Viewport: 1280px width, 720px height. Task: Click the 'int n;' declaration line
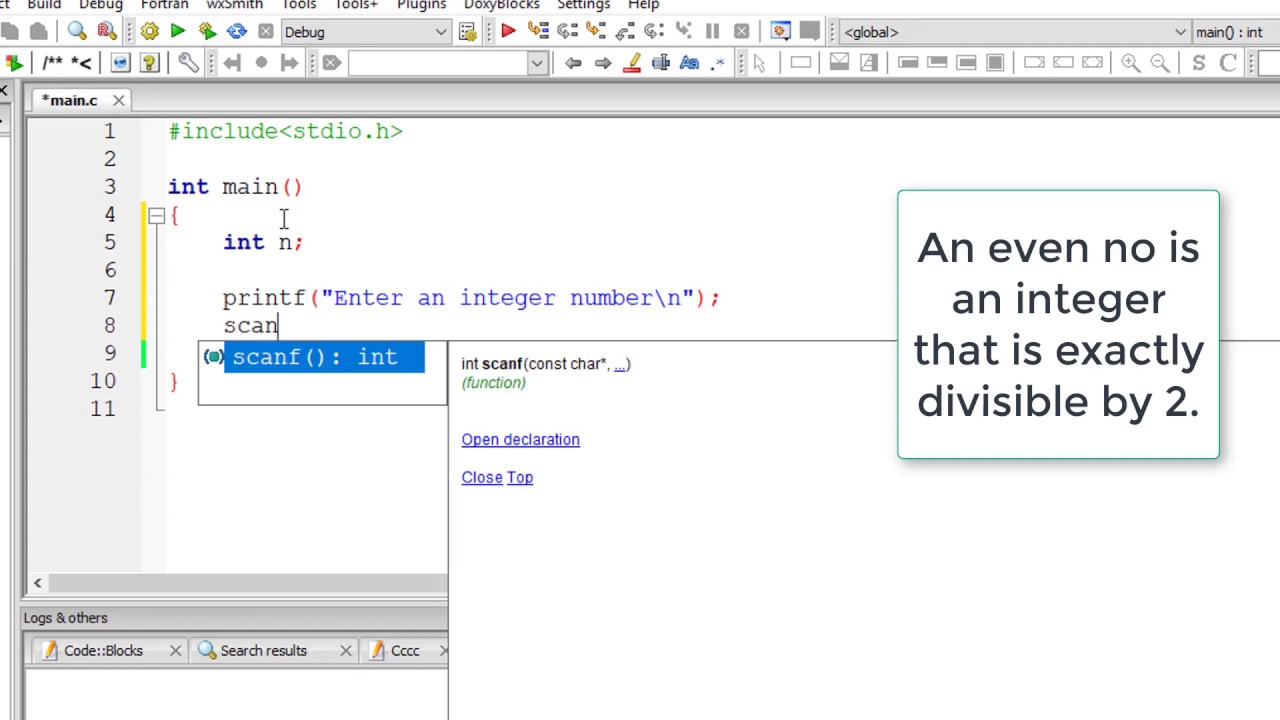tap(262, 242)
